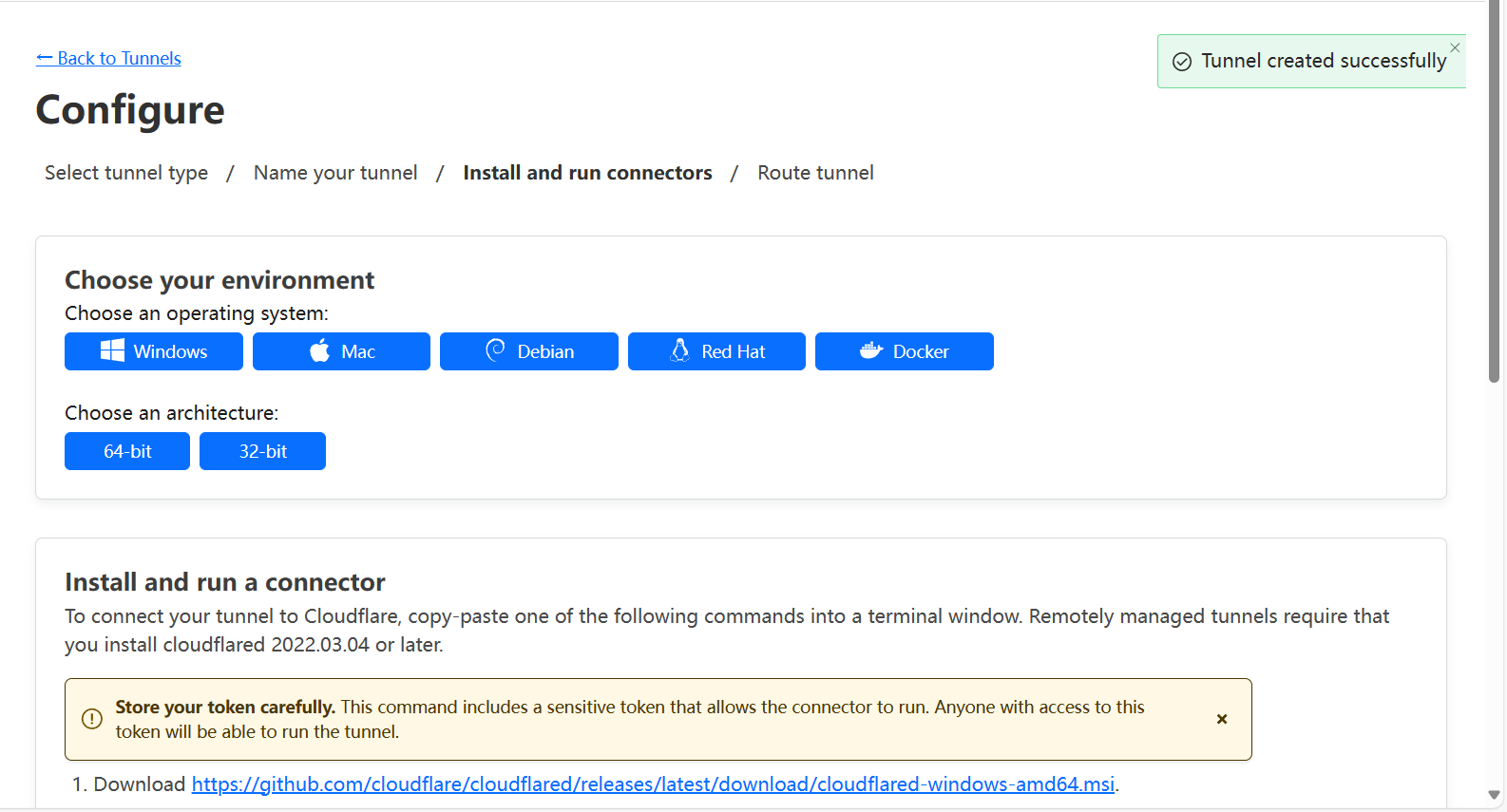Go to Name your tunnel step
Viewport: 1507px width, 812px height.
click(x=335, y=173)
